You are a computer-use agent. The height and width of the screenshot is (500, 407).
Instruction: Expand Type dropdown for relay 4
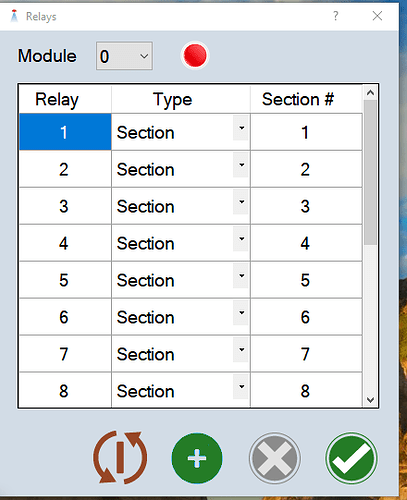[x=242, y=239]
